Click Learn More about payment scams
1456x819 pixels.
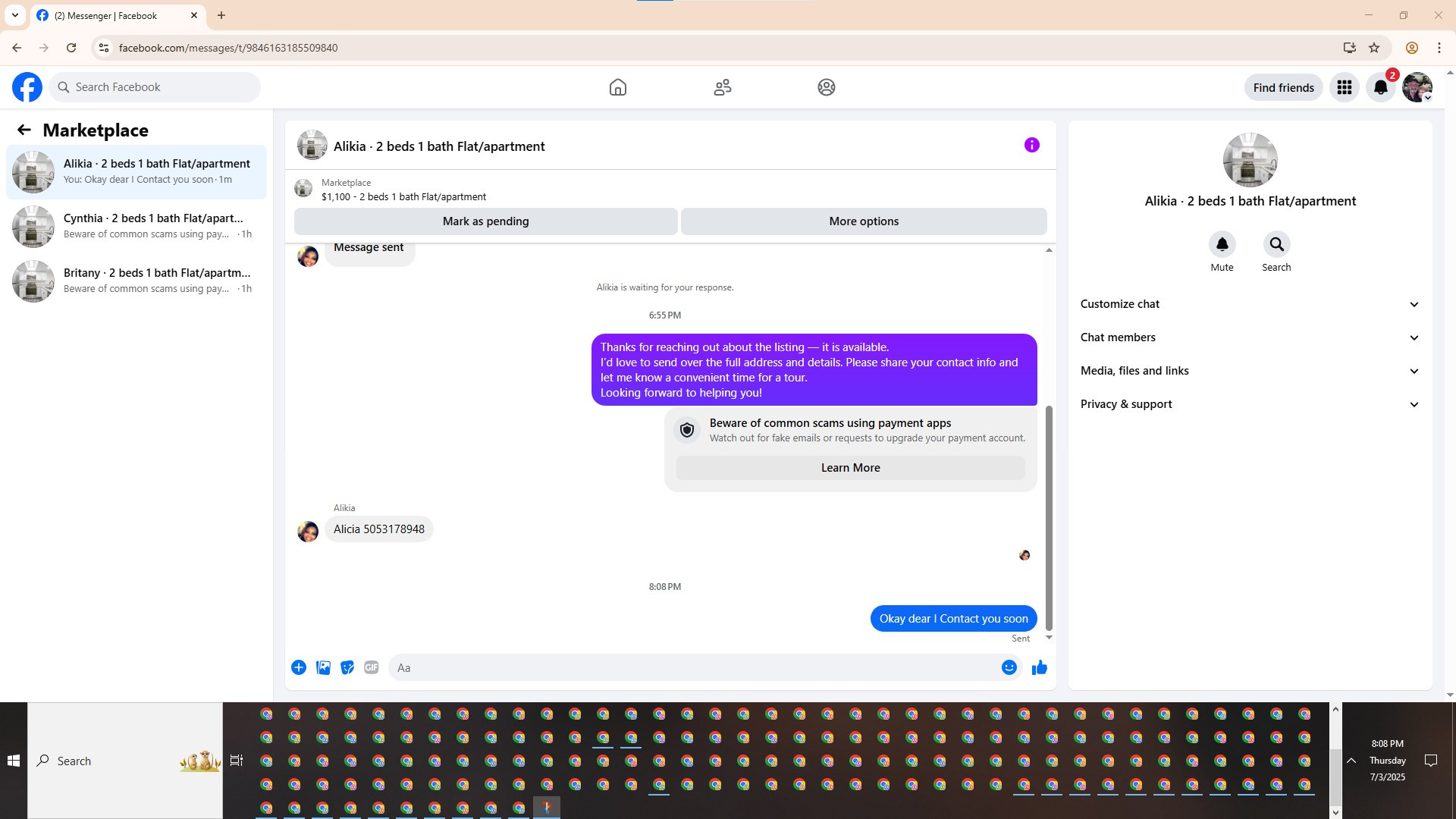coord(850,468)
